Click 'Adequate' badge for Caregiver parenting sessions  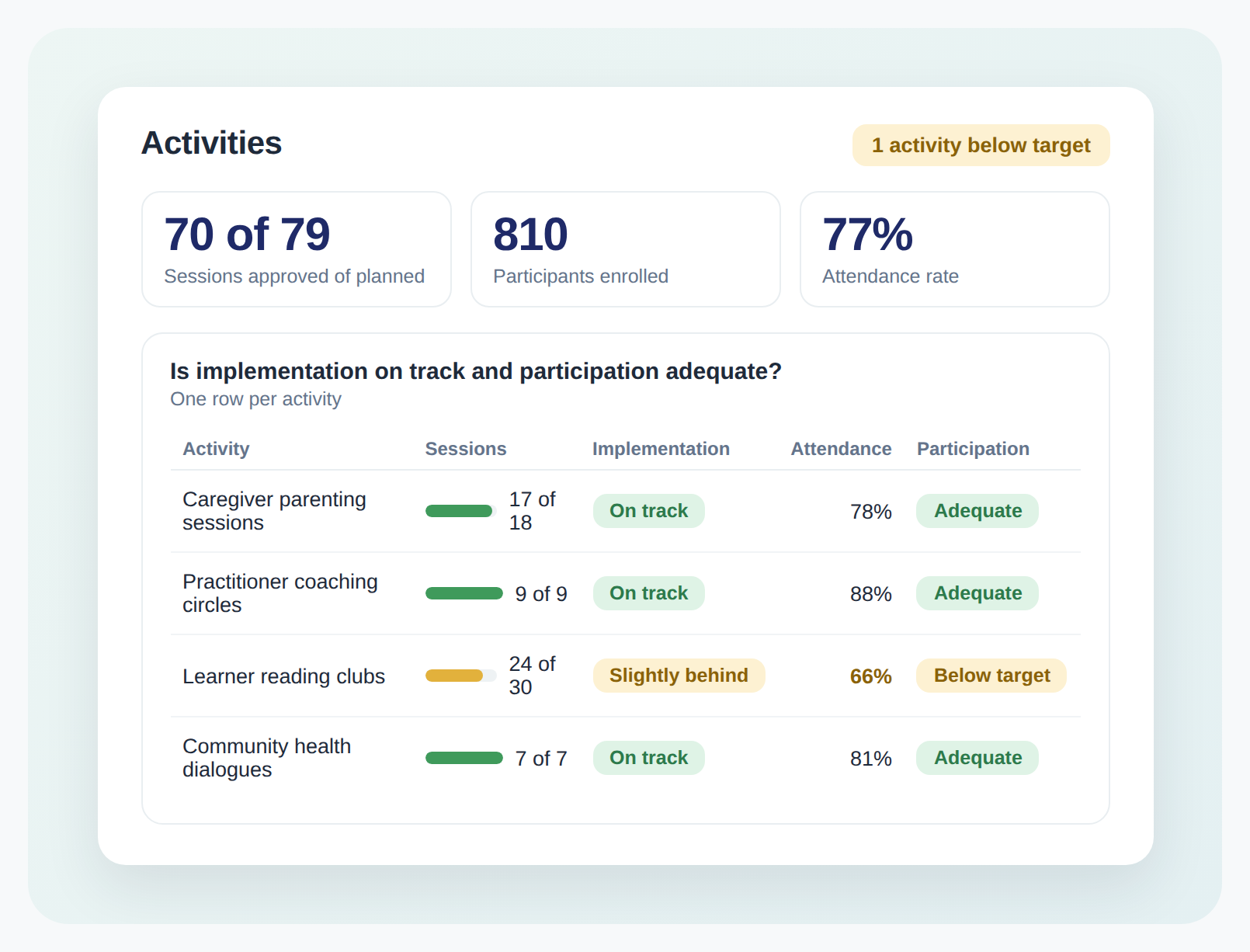pyautogui.click(x=977, y=511)
